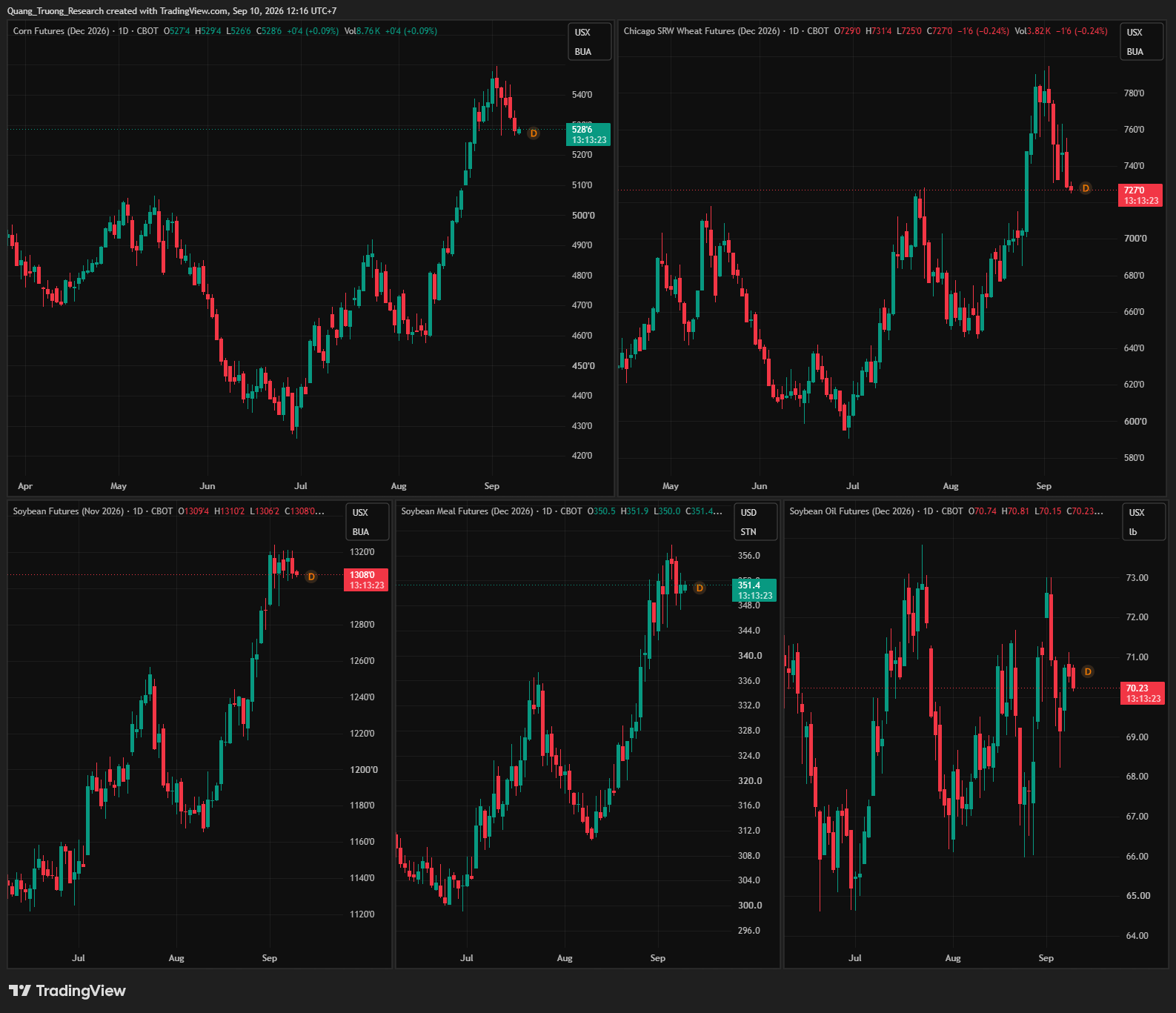1176x1013 pixels.
Task: Click the D marker on Corn Futures chart
Action: click(x=534, y=133)
